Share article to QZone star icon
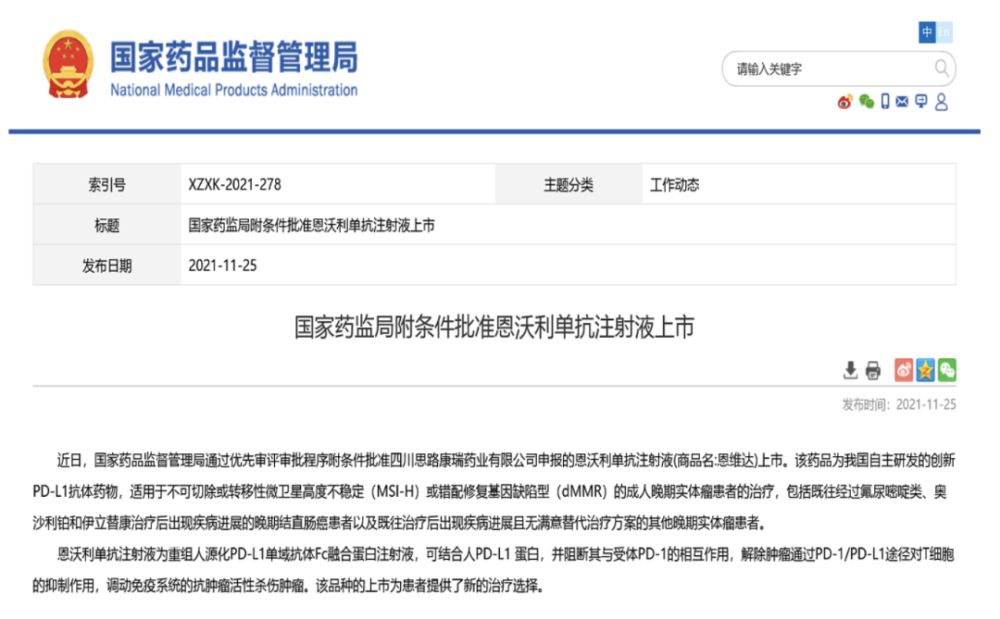Screen dimensions: 1000x619 [x=925, y=370]
